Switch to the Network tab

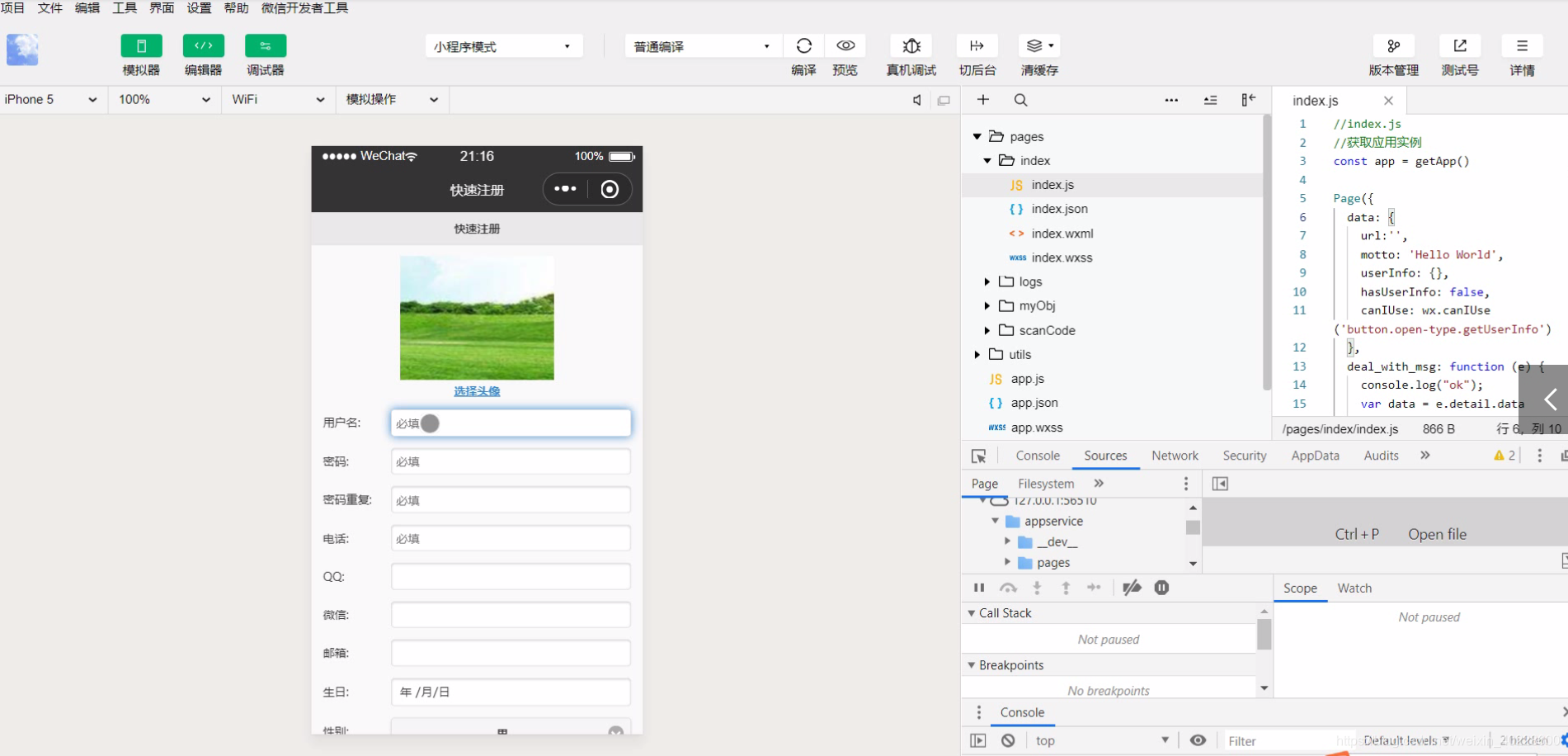pos(1175,456)
